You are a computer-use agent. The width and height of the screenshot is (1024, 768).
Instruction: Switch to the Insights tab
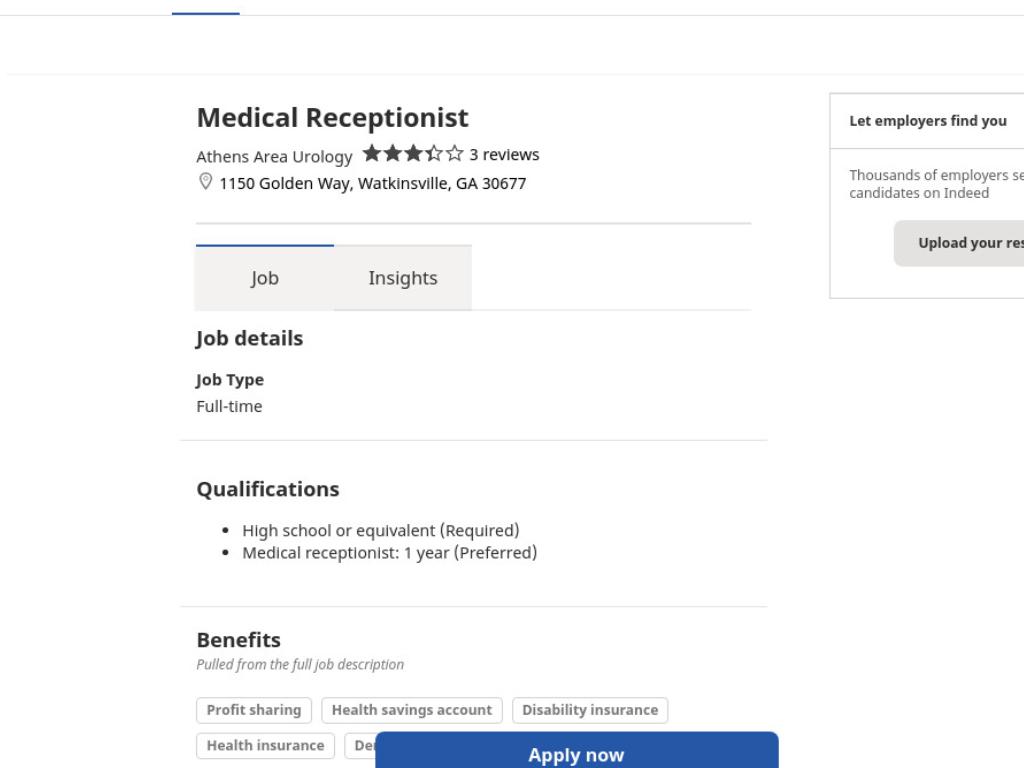pos(403,278)
